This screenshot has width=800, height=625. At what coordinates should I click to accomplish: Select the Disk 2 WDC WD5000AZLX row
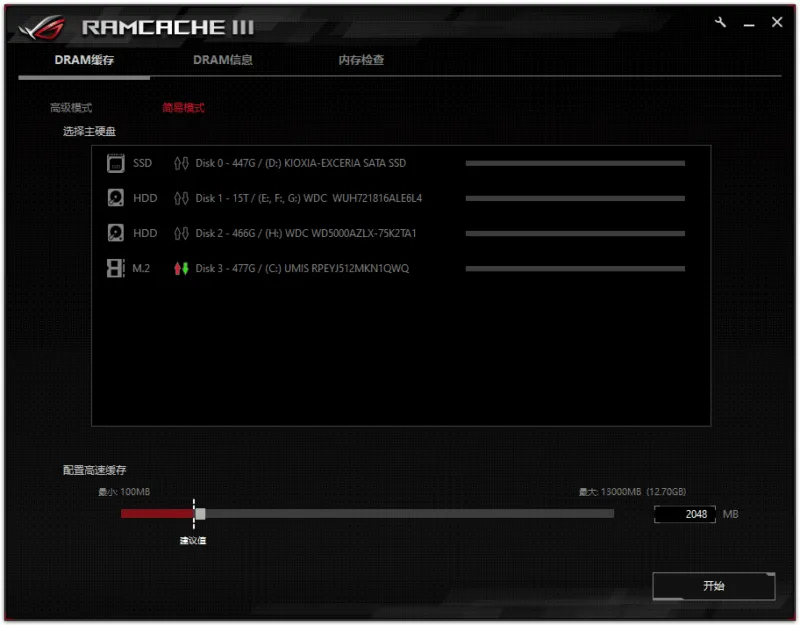tap(401, 233)
